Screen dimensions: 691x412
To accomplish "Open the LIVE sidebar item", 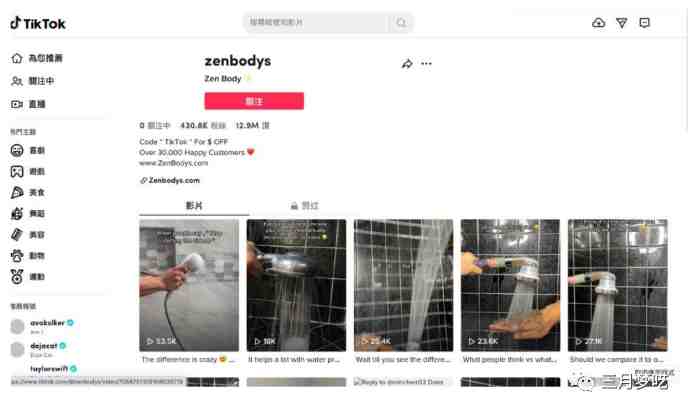I will 28,104.
